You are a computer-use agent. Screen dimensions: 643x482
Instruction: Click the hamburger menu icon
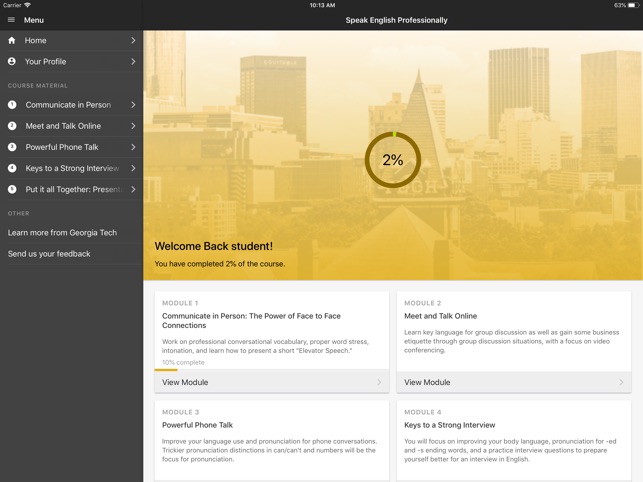click(12, 20)
